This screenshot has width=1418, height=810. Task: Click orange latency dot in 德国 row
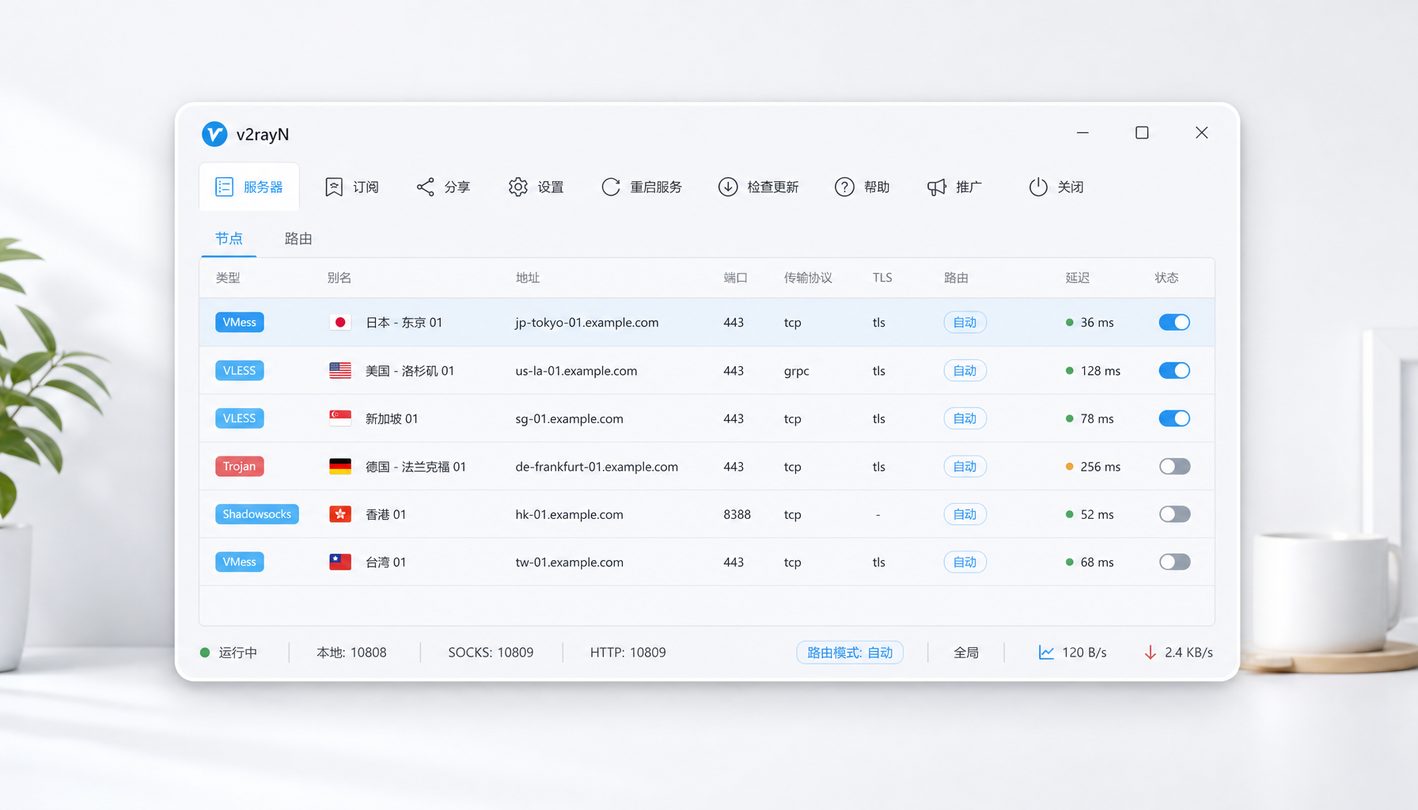pyautogui.click(x=1070, y=466)
